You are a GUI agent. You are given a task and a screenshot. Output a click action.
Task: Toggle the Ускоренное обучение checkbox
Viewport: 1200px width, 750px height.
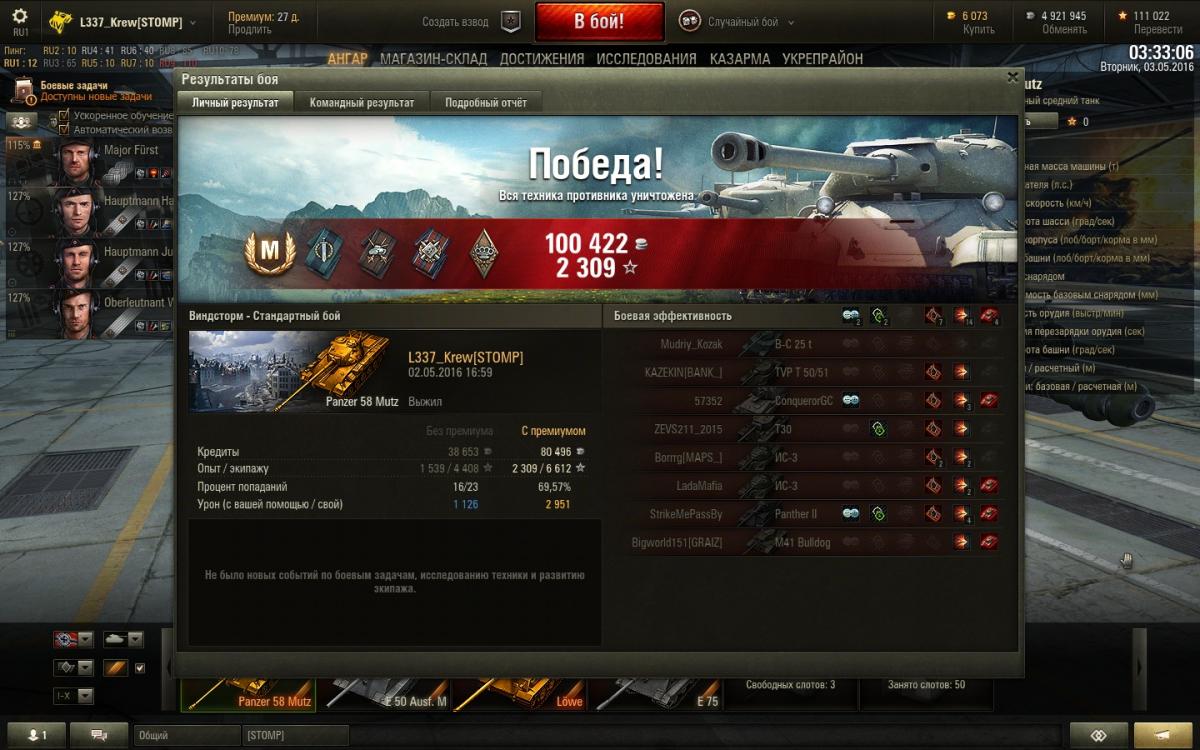[64, 116]
